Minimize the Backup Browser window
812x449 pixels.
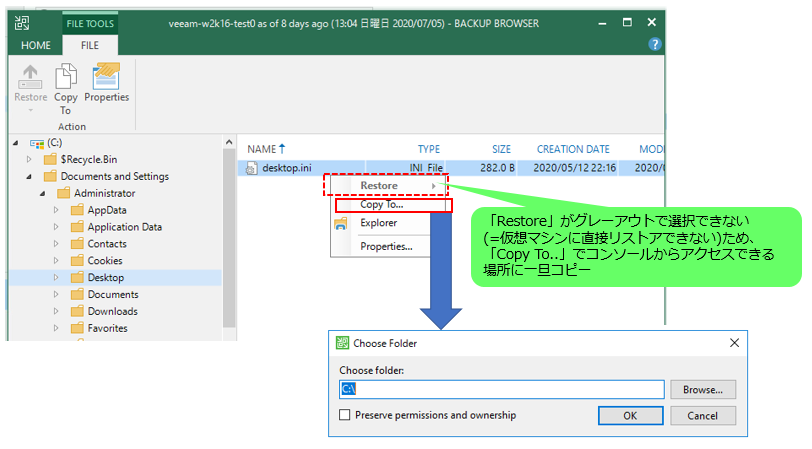pyautogui.click(x=602, y=23)
